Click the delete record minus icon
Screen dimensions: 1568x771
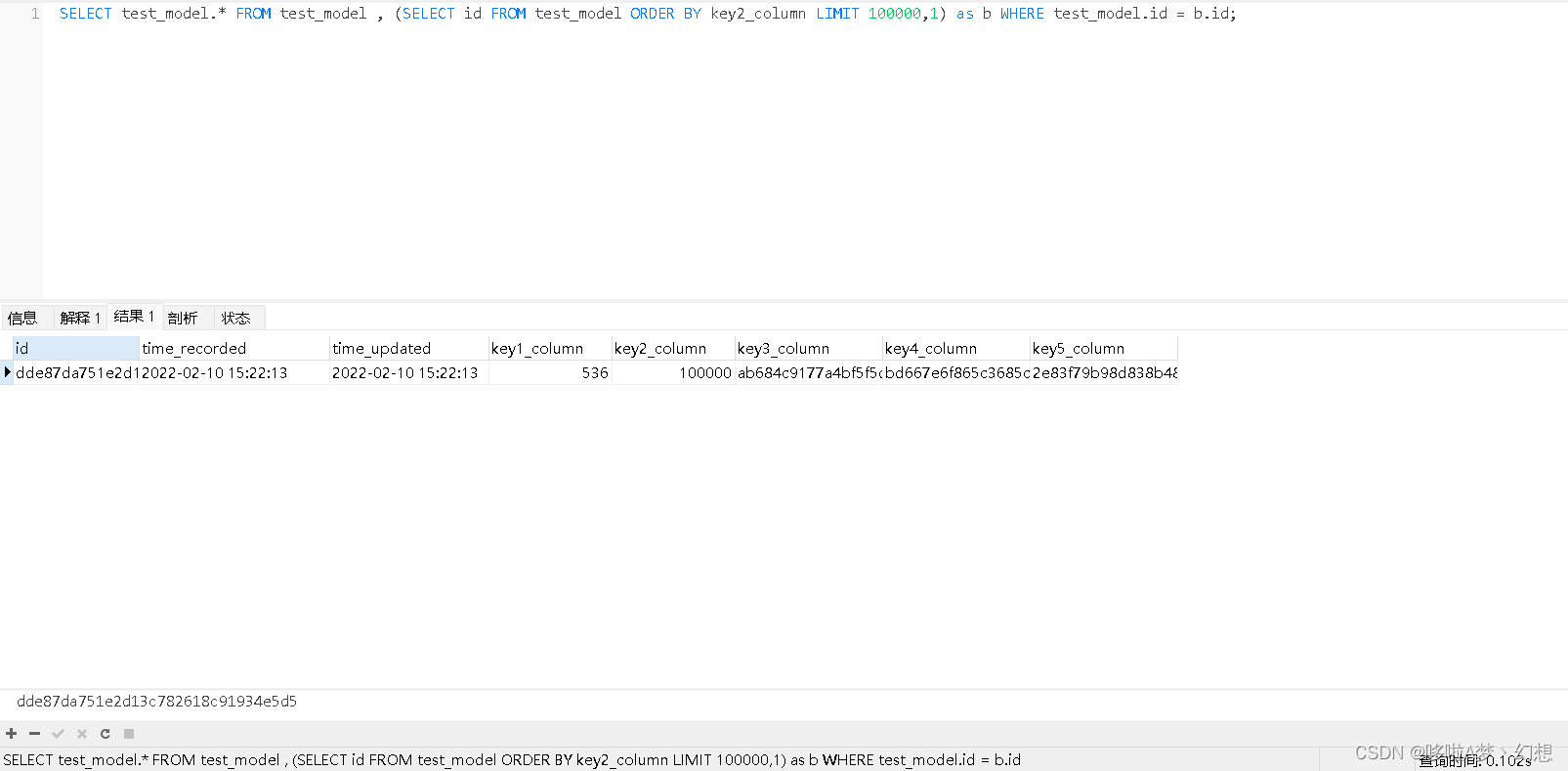(34, 734)
